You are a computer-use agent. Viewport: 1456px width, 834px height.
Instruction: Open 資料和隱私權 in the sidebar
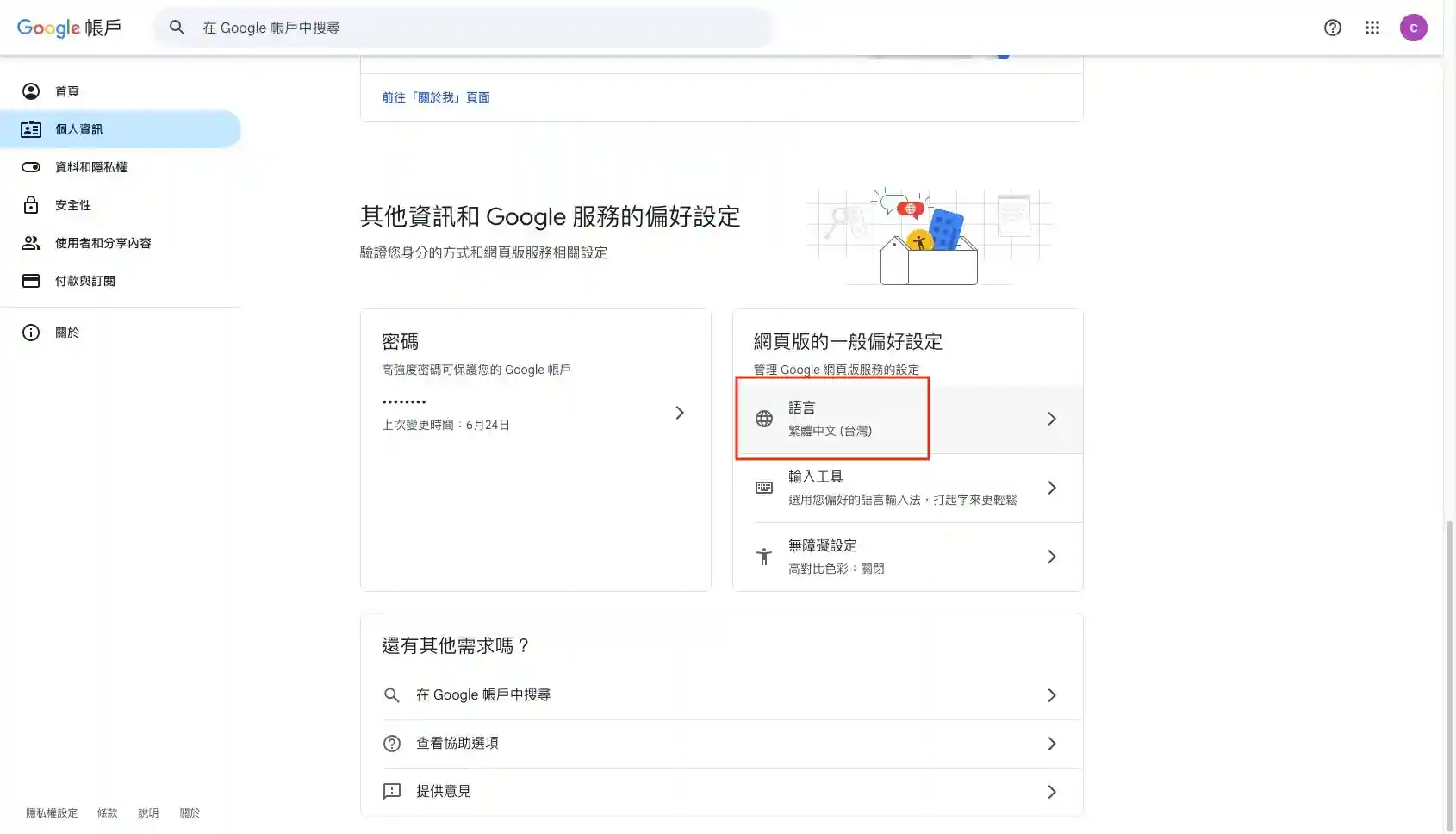pyautogui.click(x=90, y=167)
